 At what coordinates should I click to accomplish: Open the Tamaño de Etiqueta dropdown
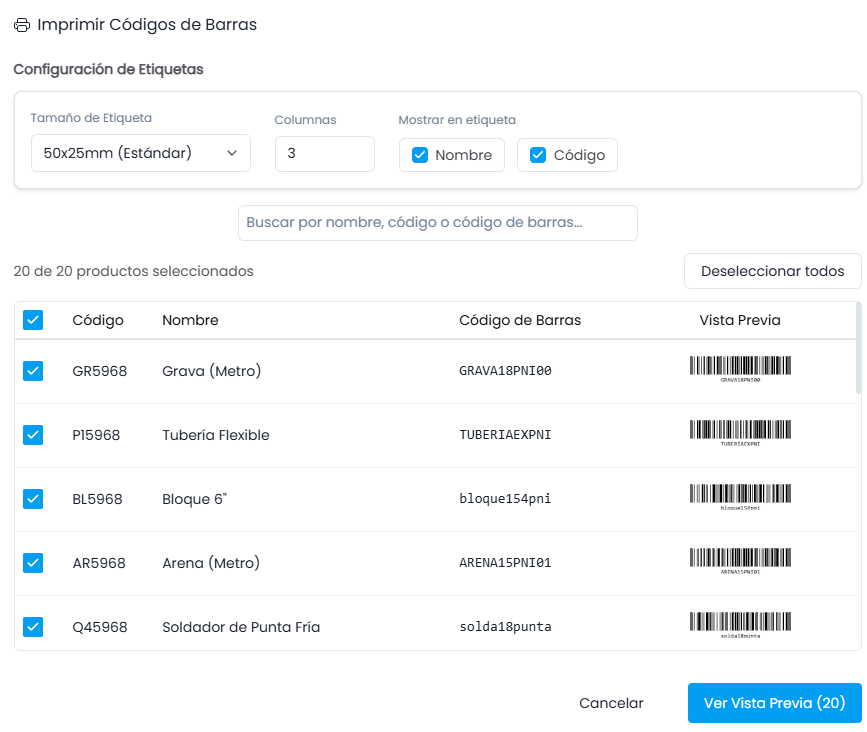[x=140, y=153]
